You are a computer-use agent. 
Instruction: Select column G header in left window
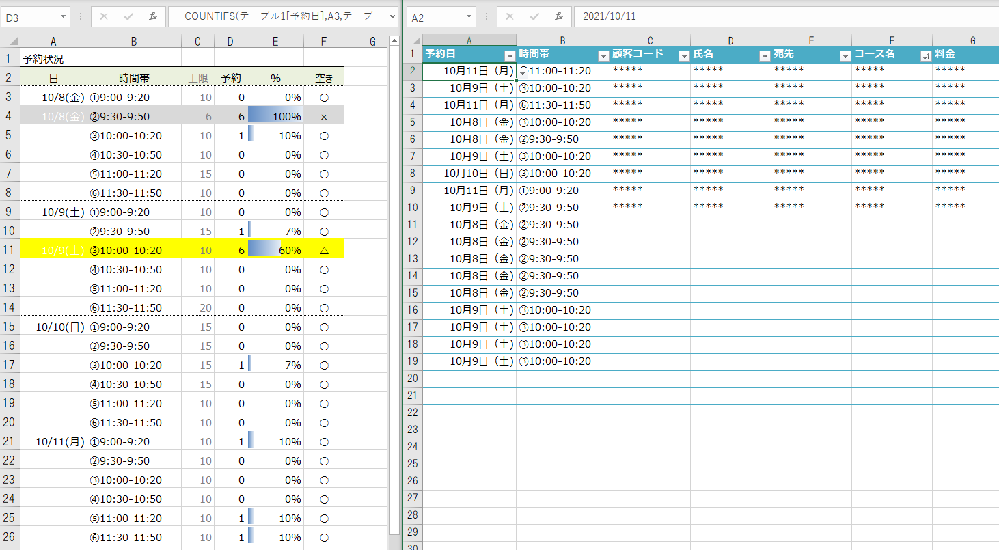coord(373,41)
